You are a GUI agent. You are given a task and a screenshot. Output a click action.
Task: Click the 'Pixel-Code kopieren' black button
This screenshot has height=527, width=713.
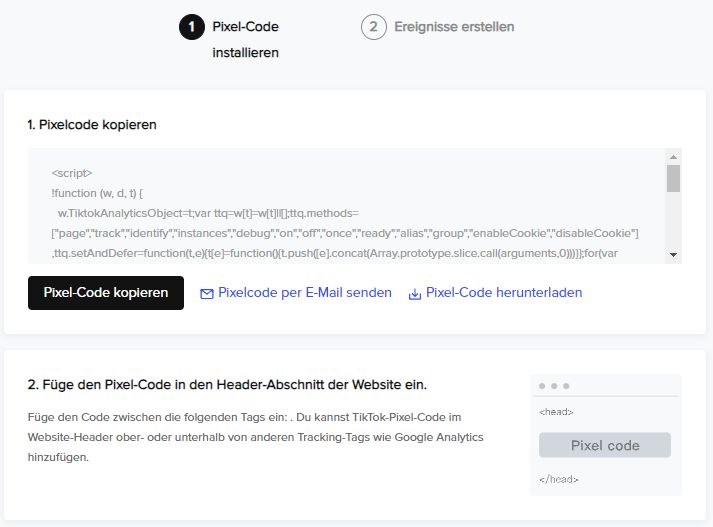click(x=106, y=293)
